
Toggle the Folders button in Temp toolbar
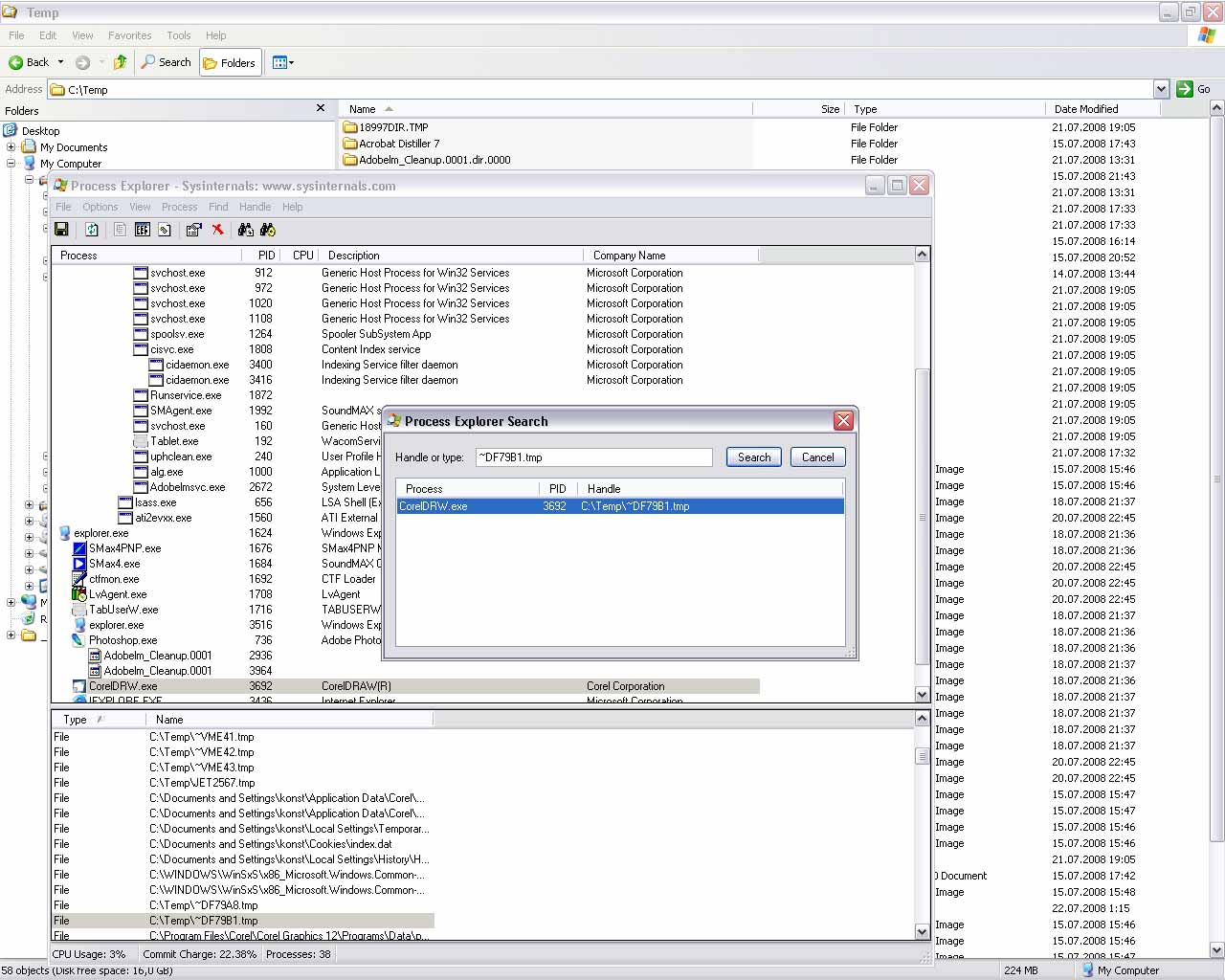pos(230,62)
